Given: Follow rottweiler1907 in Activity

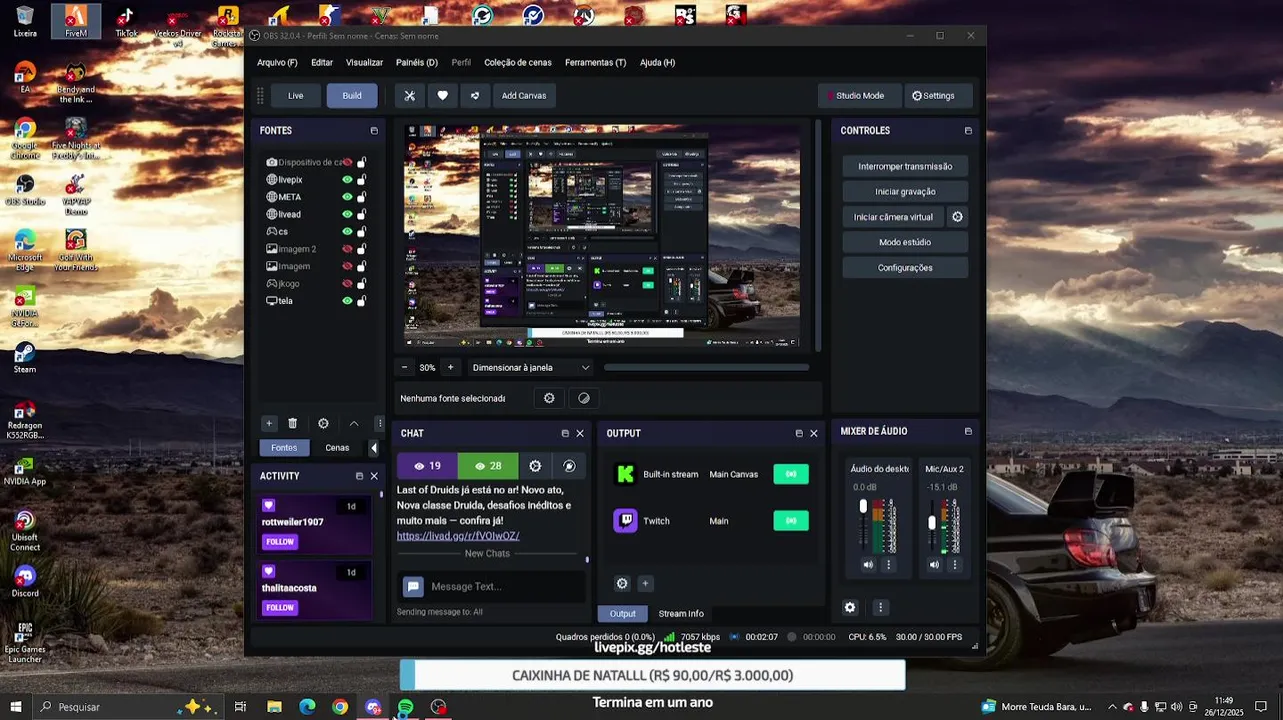Looking at the screenshot, I should click(280, 542).
